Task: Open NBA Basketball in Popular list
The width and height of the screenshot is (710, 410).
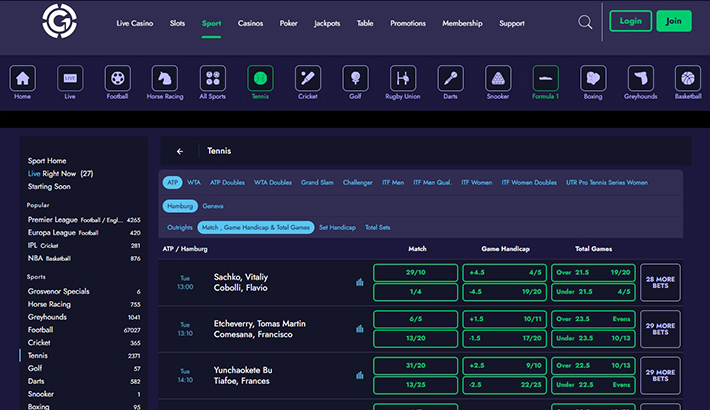Action: click(x=84, y=258)
